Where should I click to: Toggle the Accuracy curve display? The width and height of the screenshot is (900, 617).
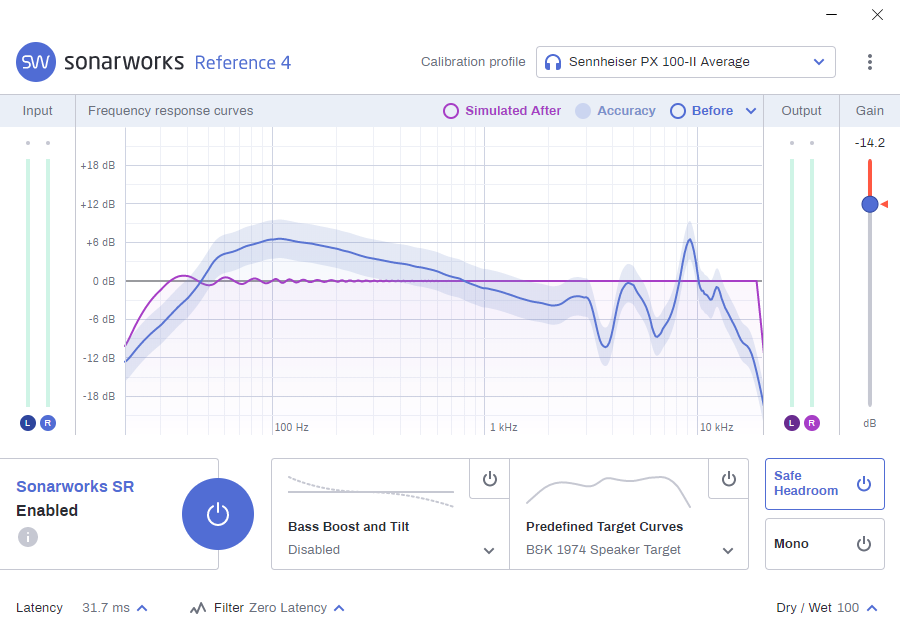point(615,111)
